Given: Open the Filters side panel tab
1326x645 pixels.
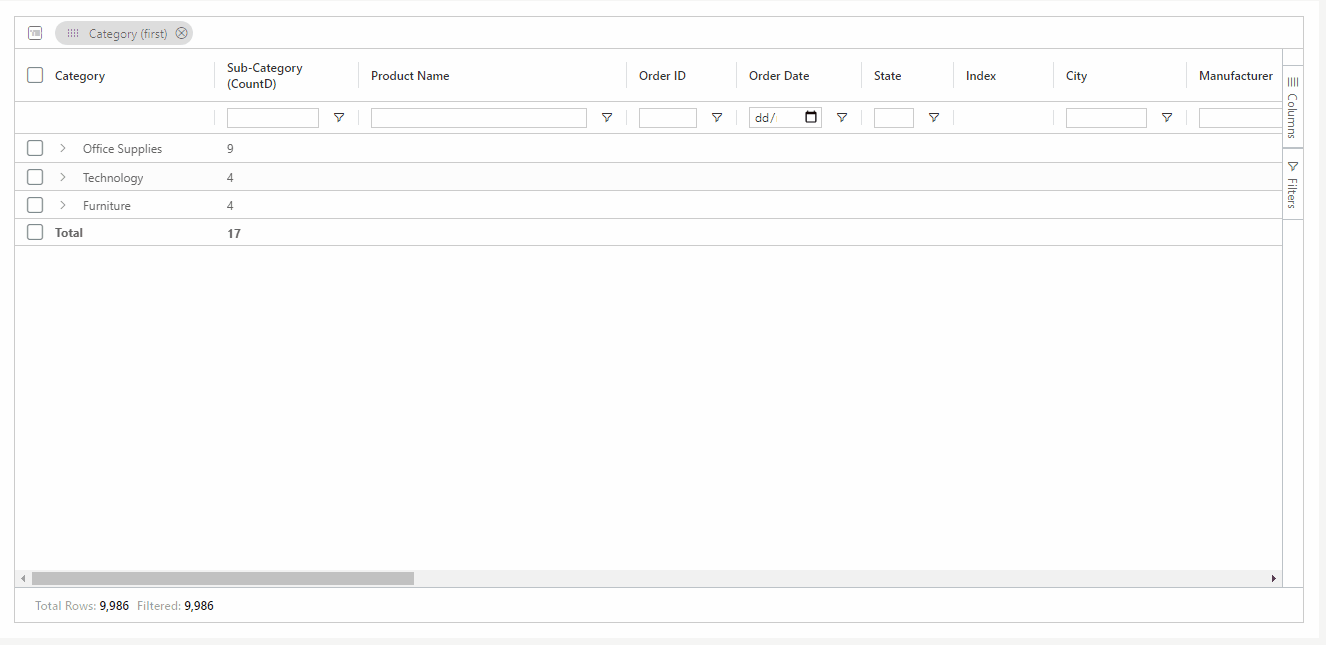Looking at the screenshot, I should (1292, 185).
